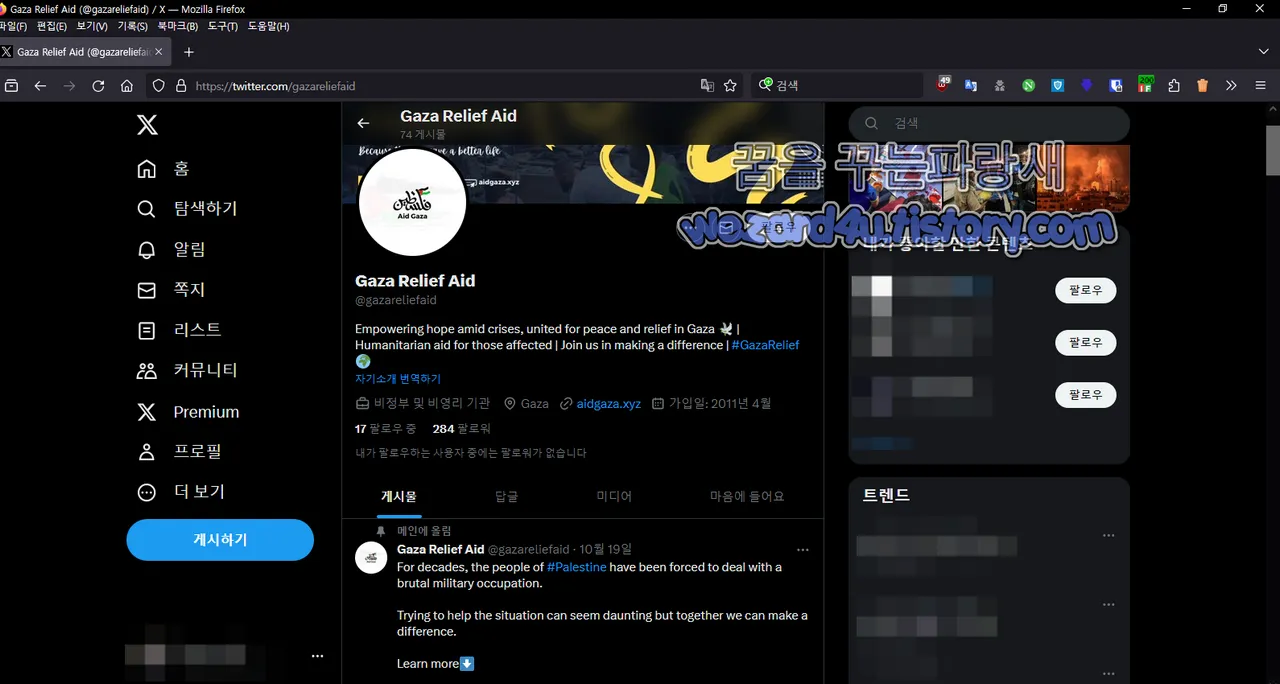1280x684 pixels.
Task: Open aidgaza.xyz profile link
Action: 609,404
